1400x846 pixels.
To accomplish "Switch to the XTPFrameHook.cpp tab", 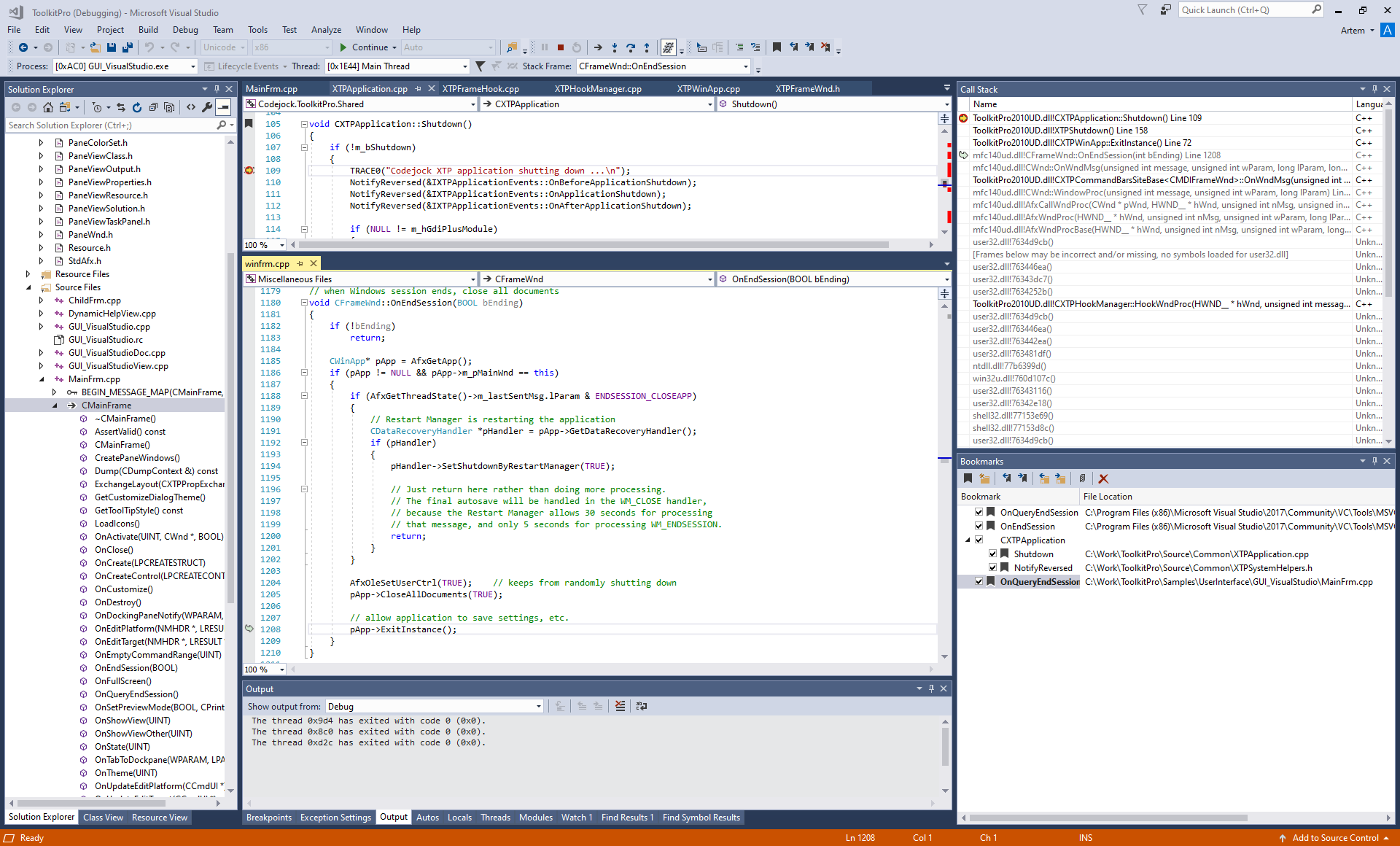I will pyautogui.click(x=481, y=89).
